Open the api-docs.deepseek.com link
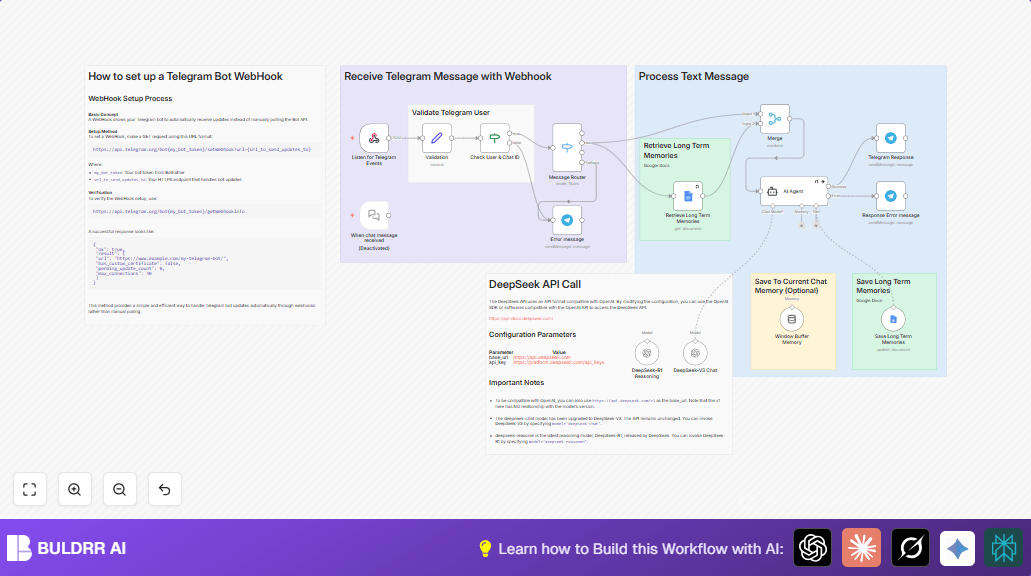The height and width of the screenshot is (576, 1031). (521, 318)
